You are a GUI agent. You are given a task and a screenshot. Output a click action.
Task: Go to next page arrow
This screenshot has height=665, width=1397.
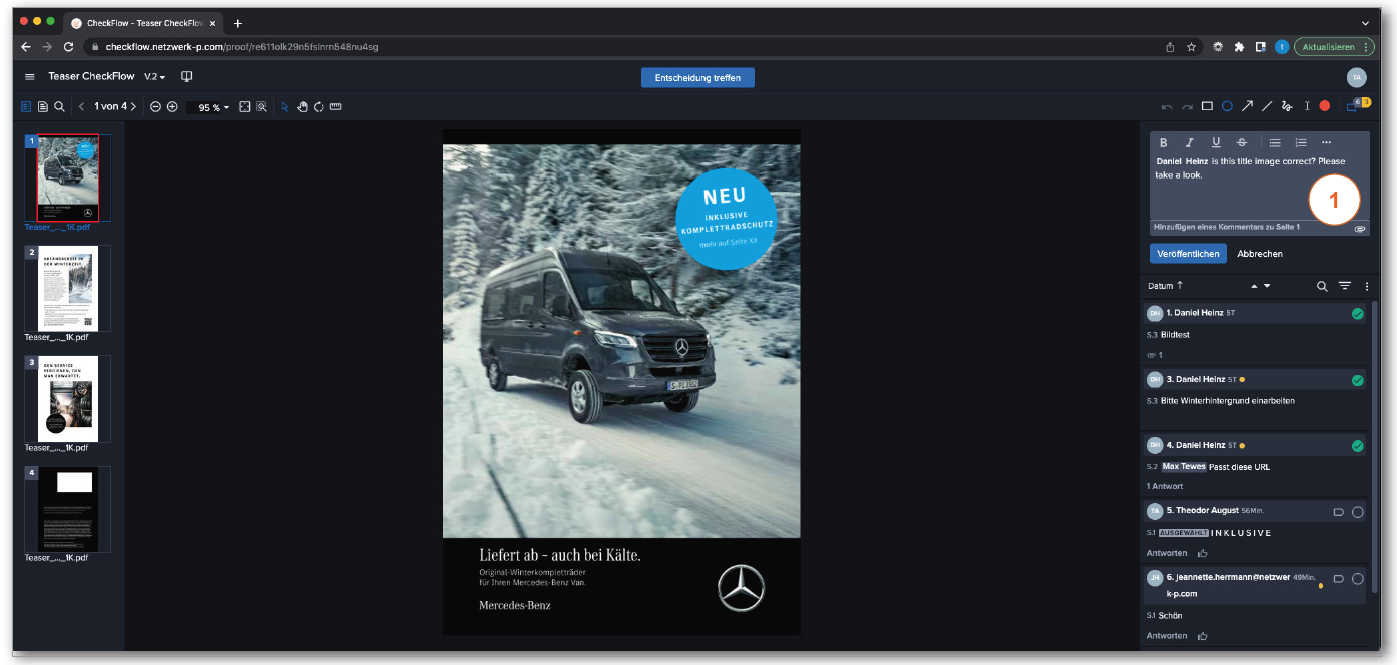tap(133, 106)
